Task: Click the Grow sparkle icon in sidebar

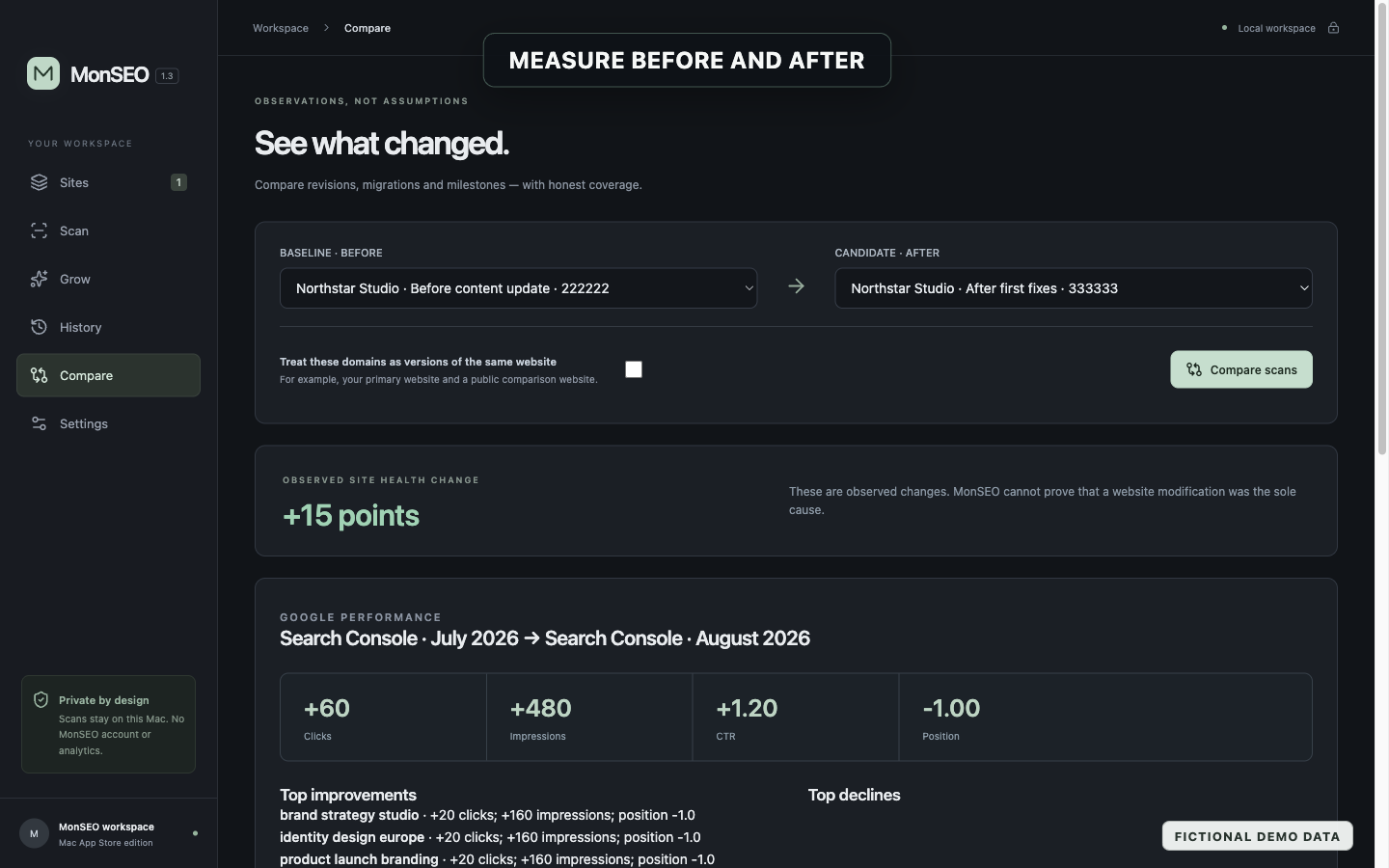Action: pos(39,279)
